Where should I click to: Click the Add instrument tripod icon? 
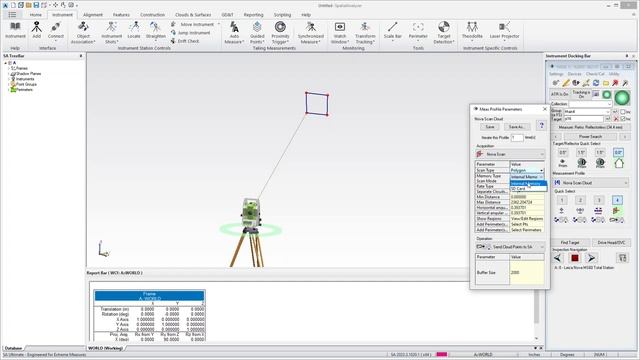click(x=37, y=27)
